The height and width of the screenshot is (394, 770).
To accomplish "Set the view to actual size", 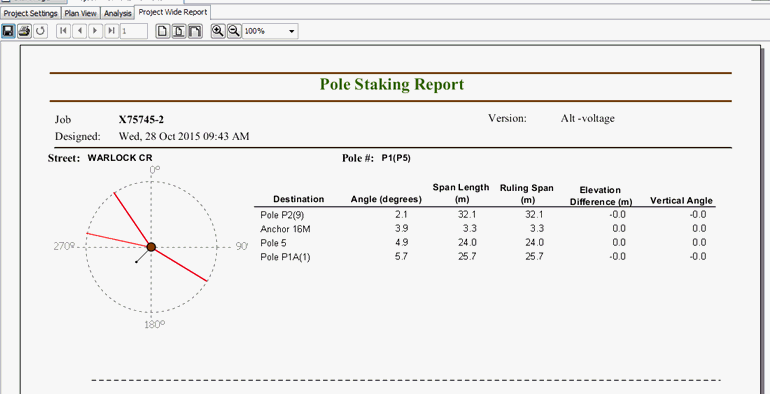I will [x=163, y=31].
